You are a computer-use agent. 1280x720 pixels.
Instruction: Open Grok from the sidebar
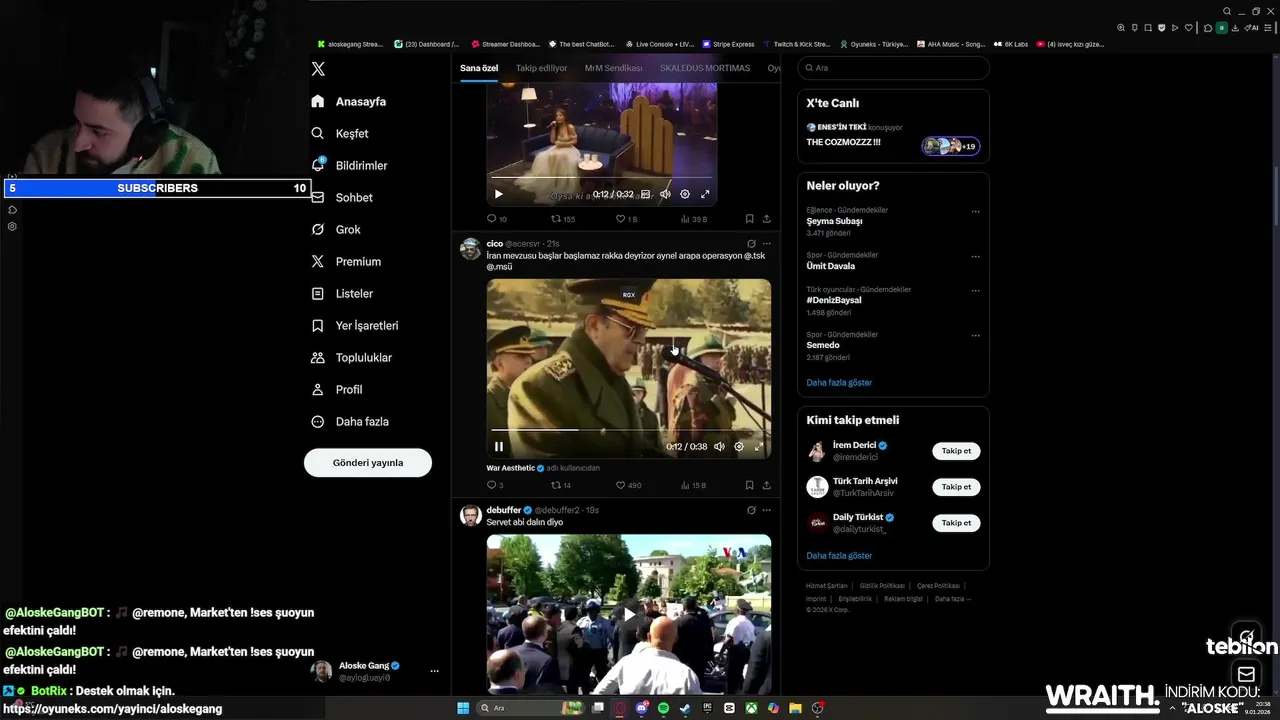(336, 229)
